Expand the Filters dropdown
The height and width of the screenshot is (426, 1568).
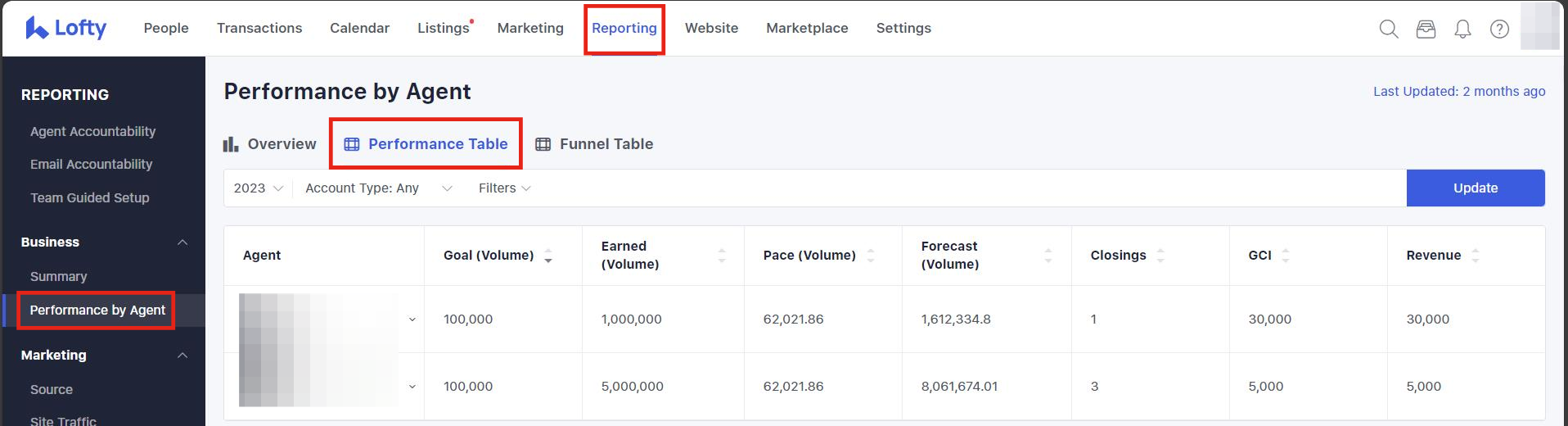(x=504, y=188)
